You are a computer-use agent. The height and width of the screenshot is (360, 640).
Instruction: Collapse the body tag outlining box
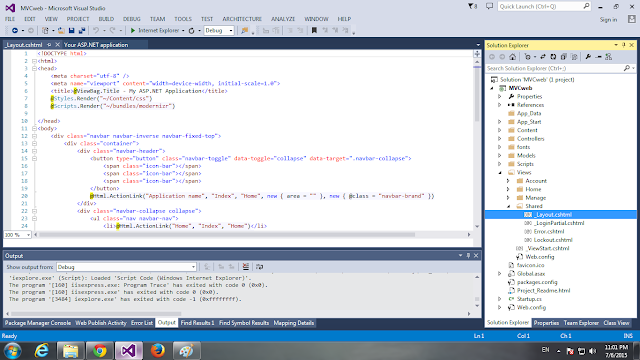(34, 129)
